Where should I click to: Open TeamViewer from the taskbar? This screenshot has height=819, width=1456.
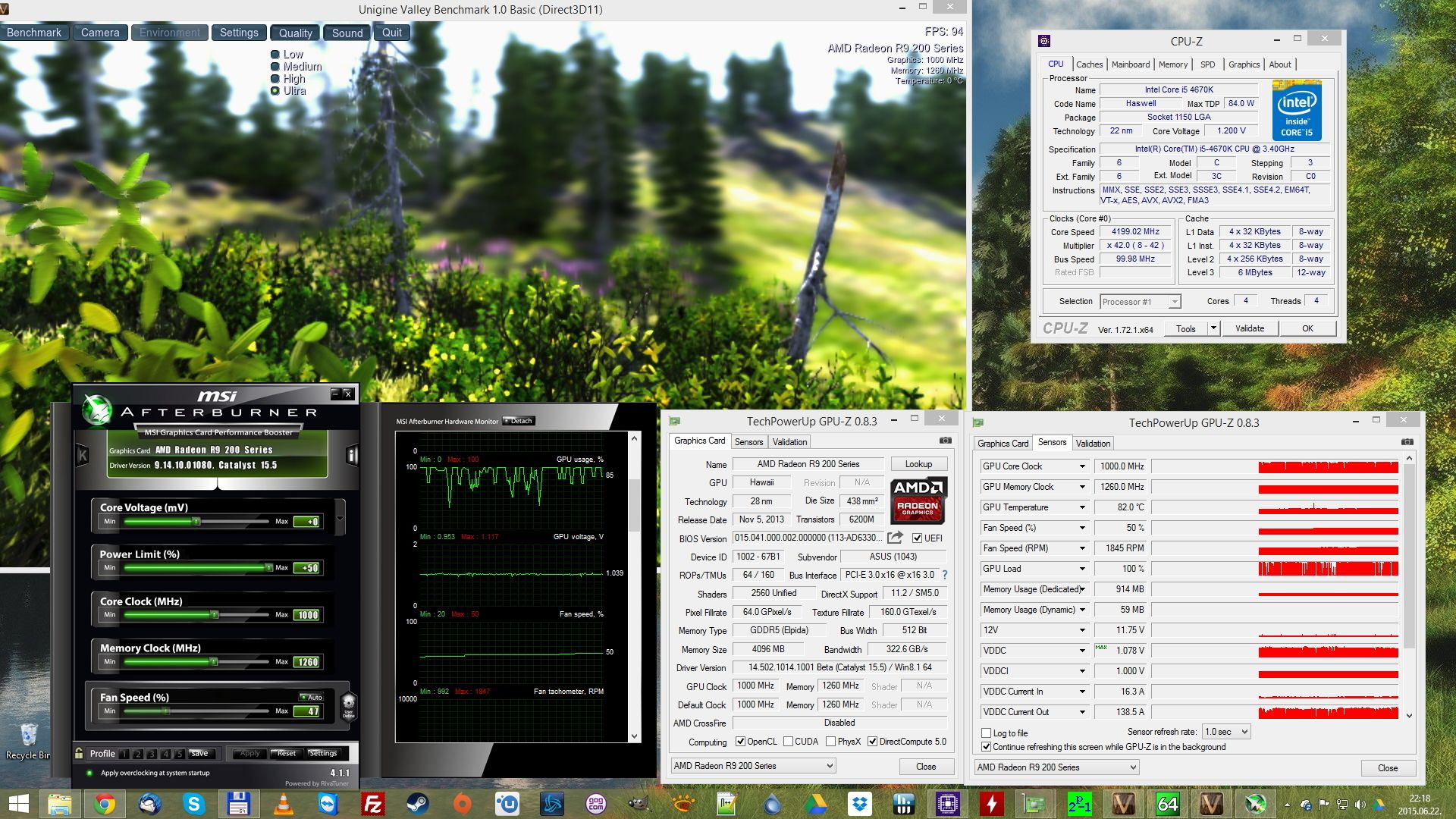point(328,804)
